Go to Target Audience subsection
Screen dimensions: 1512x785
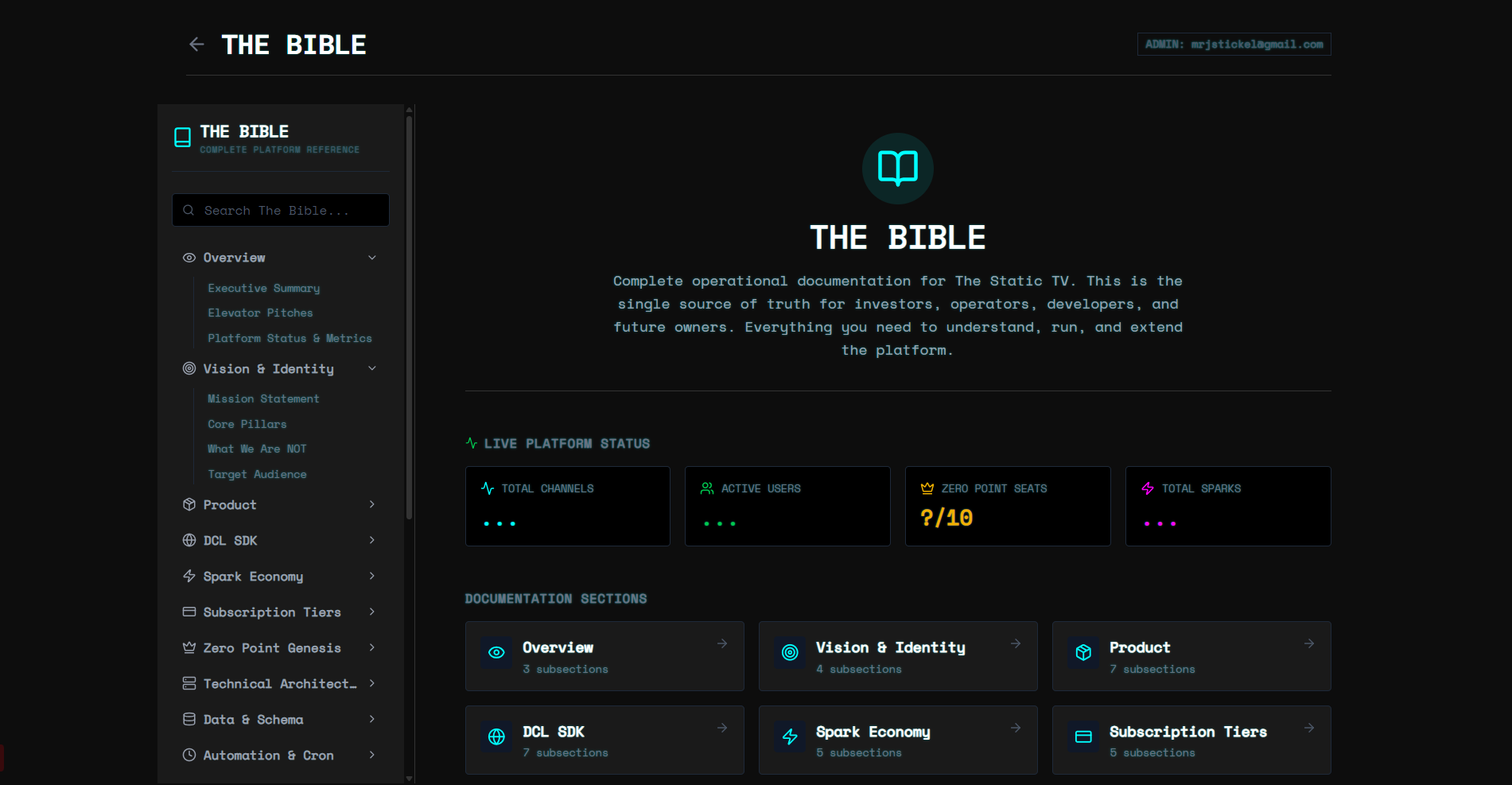(x=257, y=475)
